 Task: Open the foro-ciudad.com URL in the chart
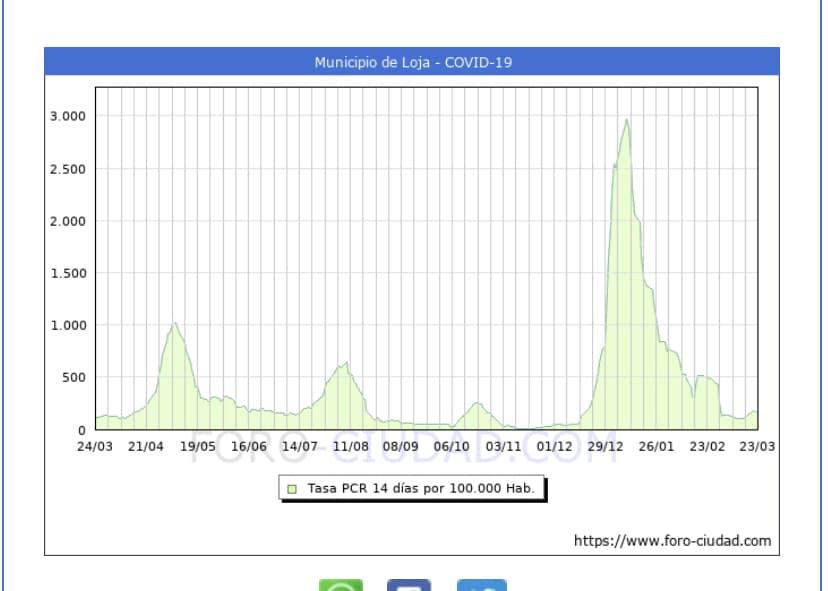672,541
